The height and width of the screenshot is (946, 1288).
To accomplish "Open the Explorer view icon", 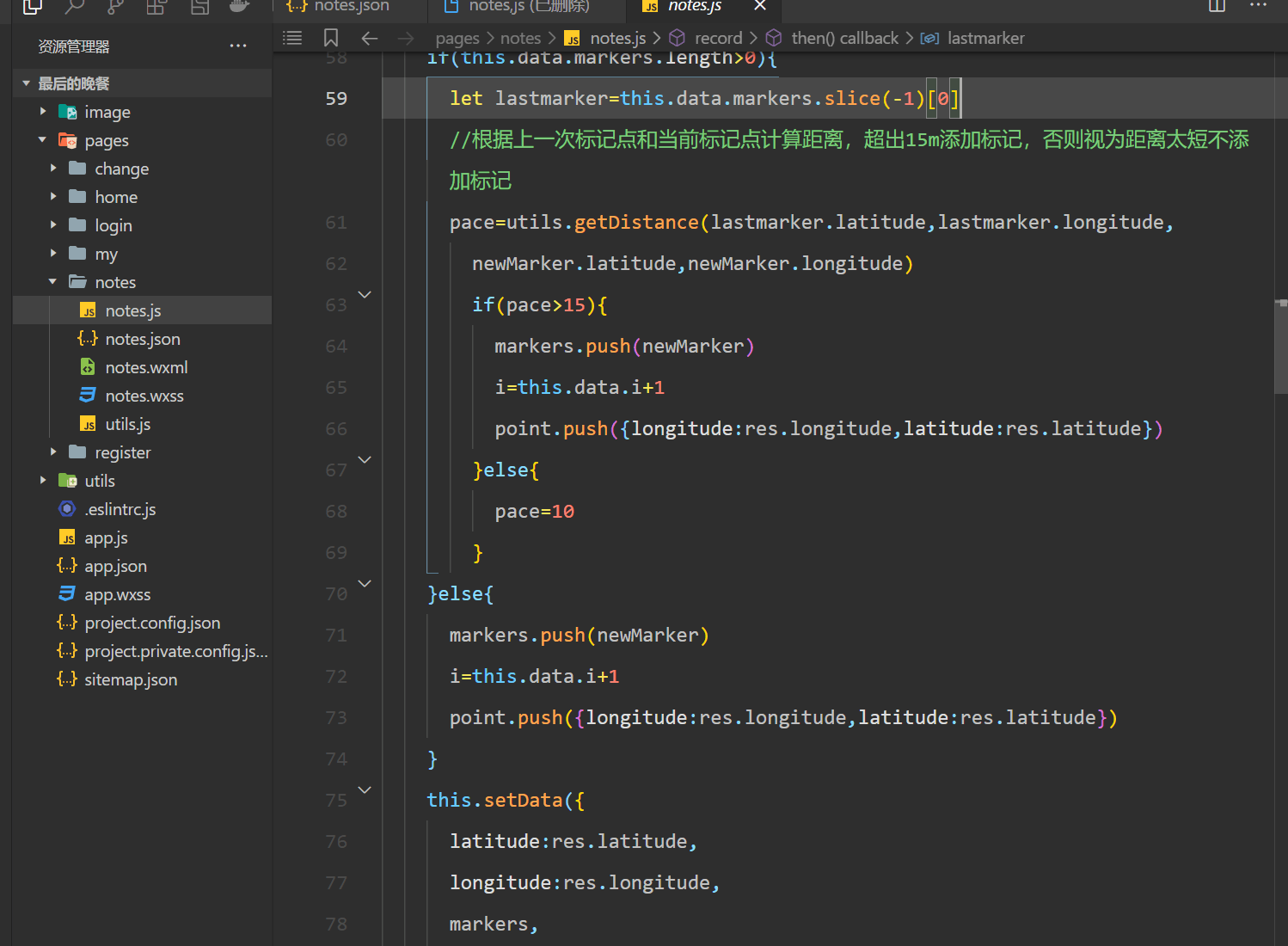I will point(33,7).
